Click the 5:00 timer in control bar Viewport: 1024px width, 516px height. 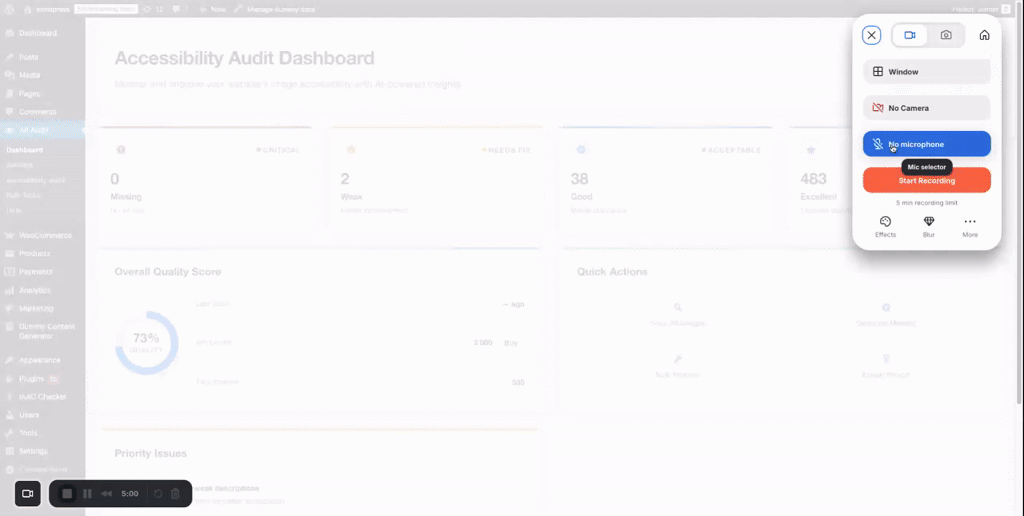point(130,494)
